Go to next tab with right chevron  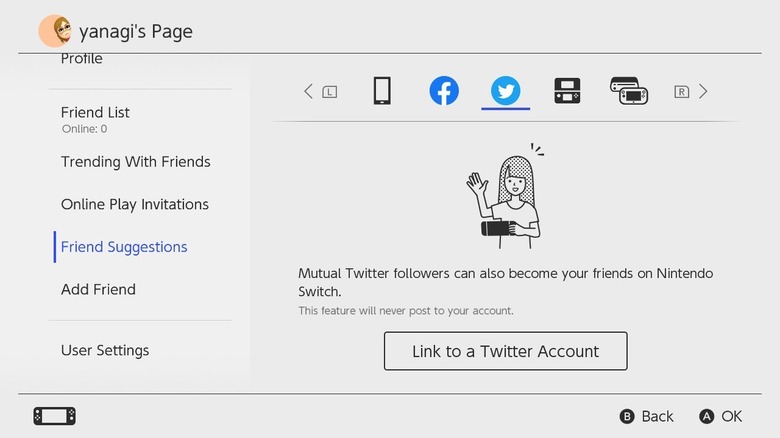click(x=703, y=92)
